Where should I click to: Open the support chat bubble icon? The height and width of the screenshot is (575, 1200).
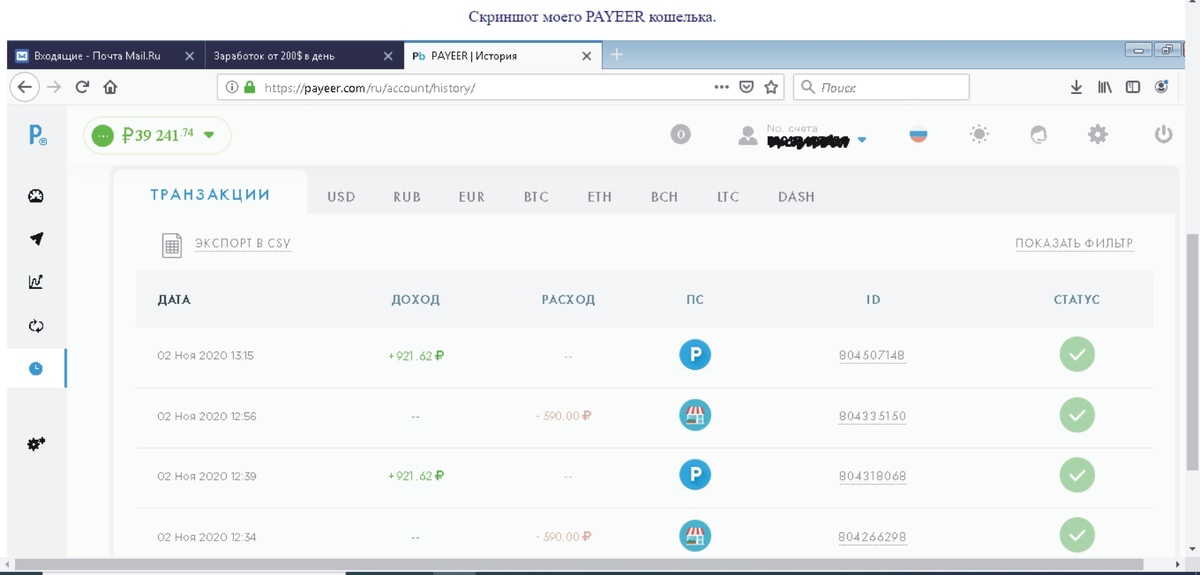coord(1039,134)
